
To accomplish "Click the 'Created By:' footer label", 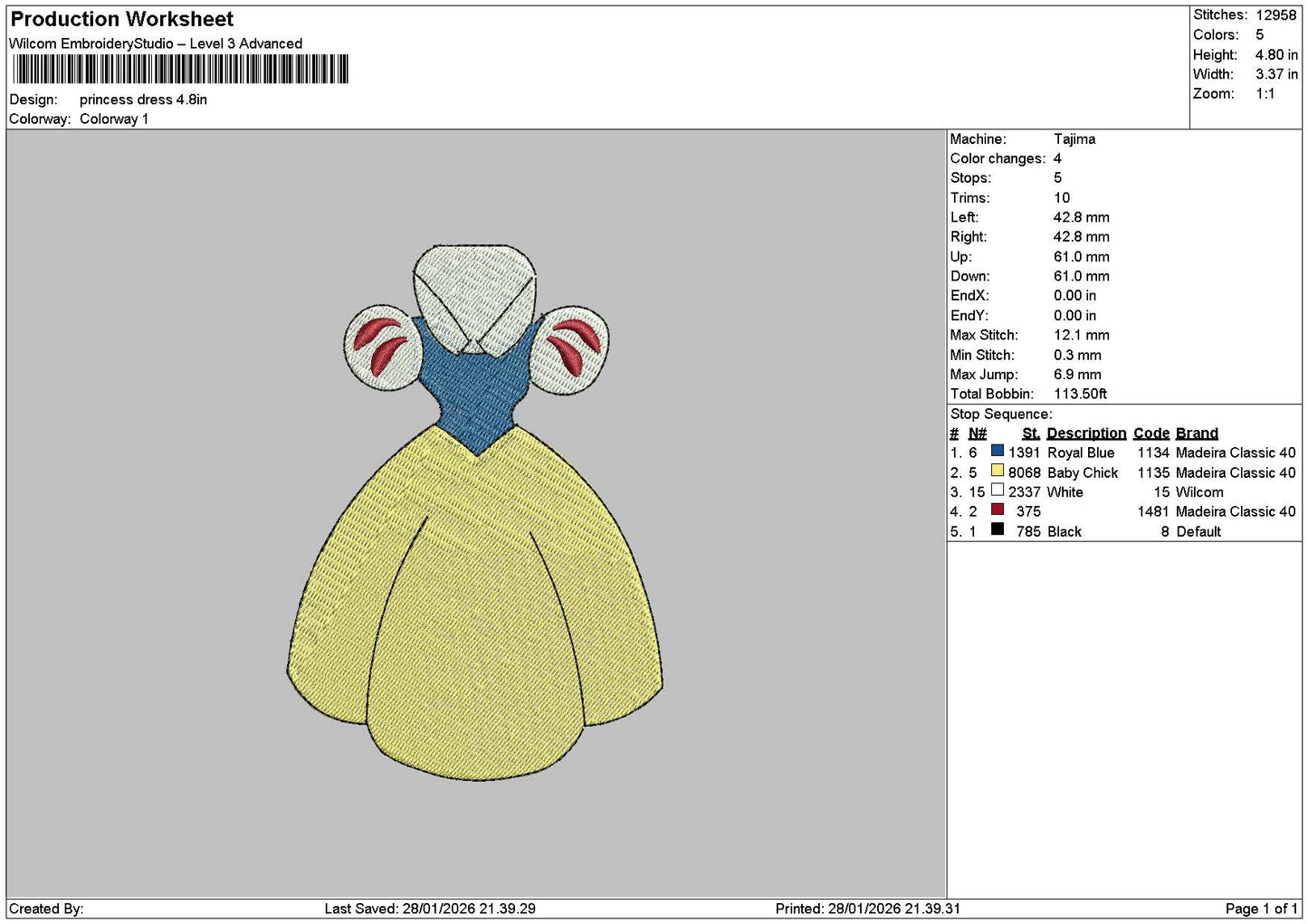I will (x=46, y=909).
